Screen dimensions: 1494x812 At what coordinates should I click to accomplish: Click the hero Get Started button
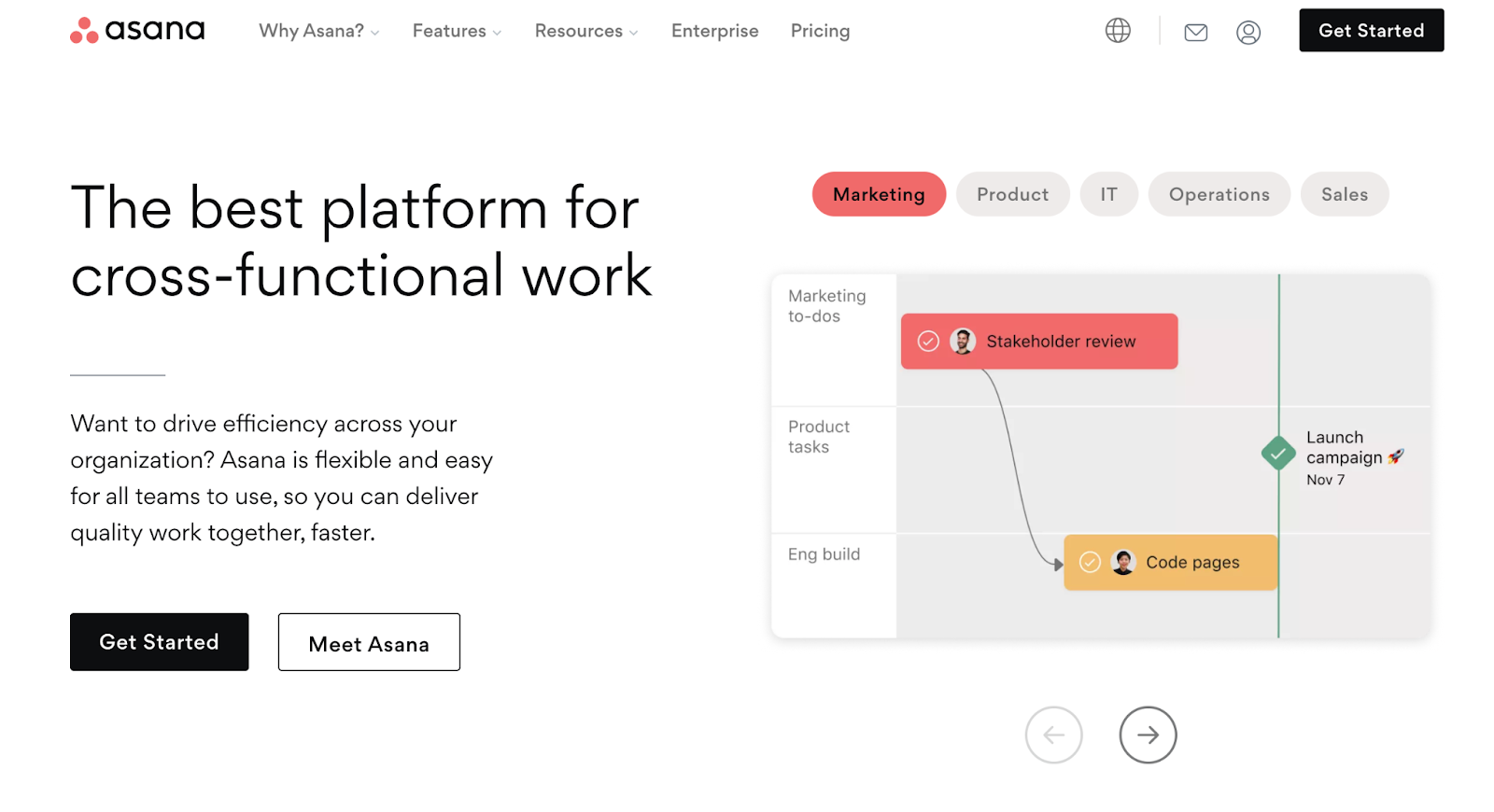tap(160, 642)
